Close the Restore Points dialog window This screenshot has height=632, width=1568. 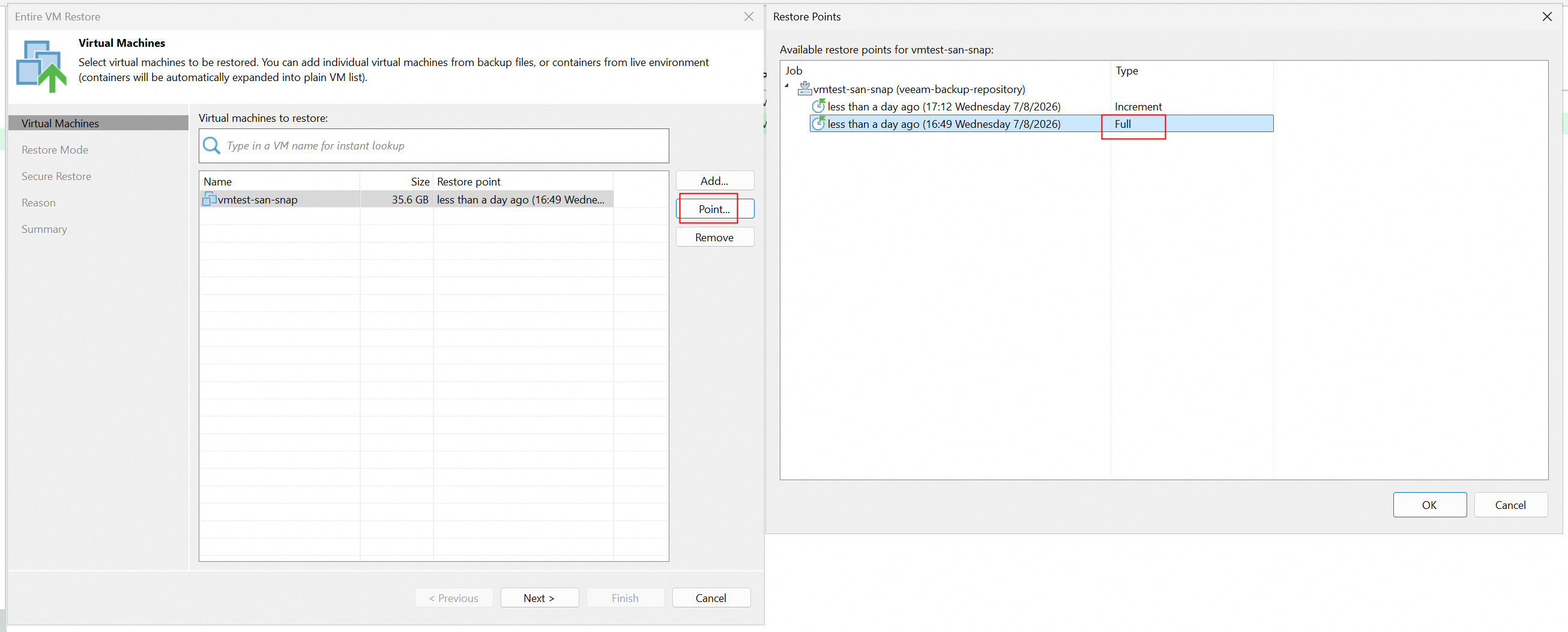coord(1548,16)
